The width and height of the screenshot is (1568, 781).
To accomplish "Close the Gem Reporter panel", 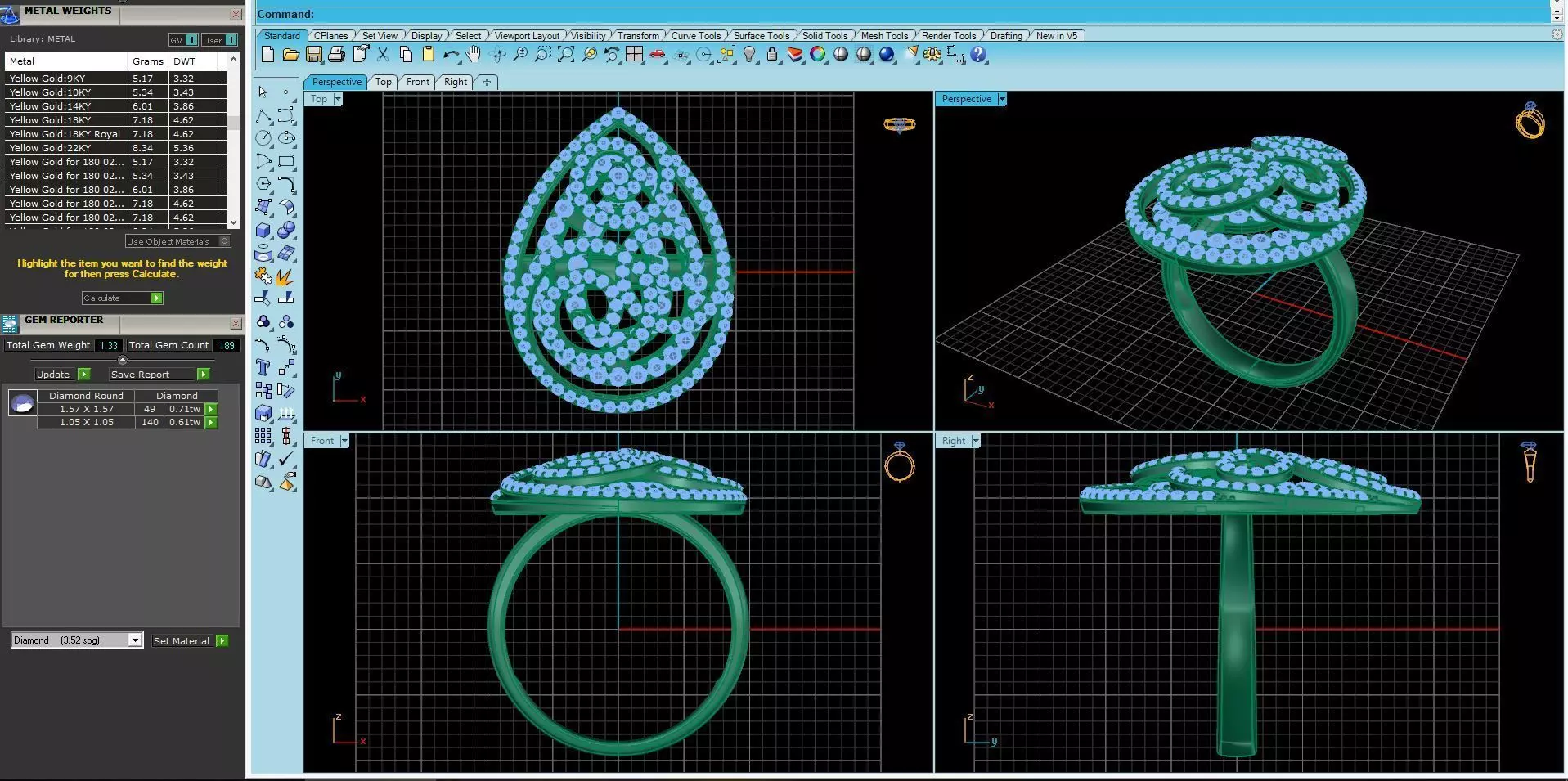I will point(236,323).
